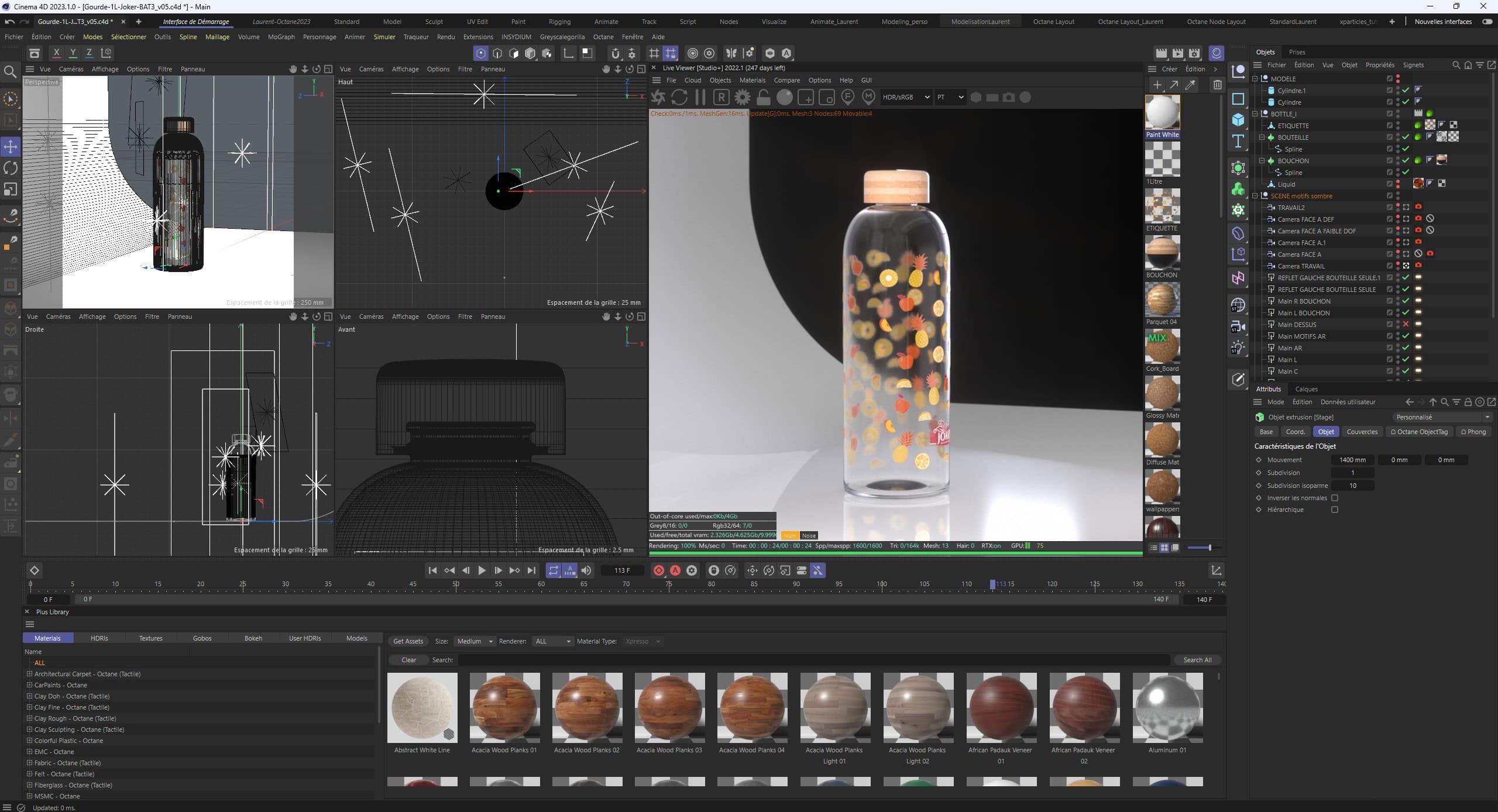Select Camera TRAVAIL in object list

(x=1301, y=266)
